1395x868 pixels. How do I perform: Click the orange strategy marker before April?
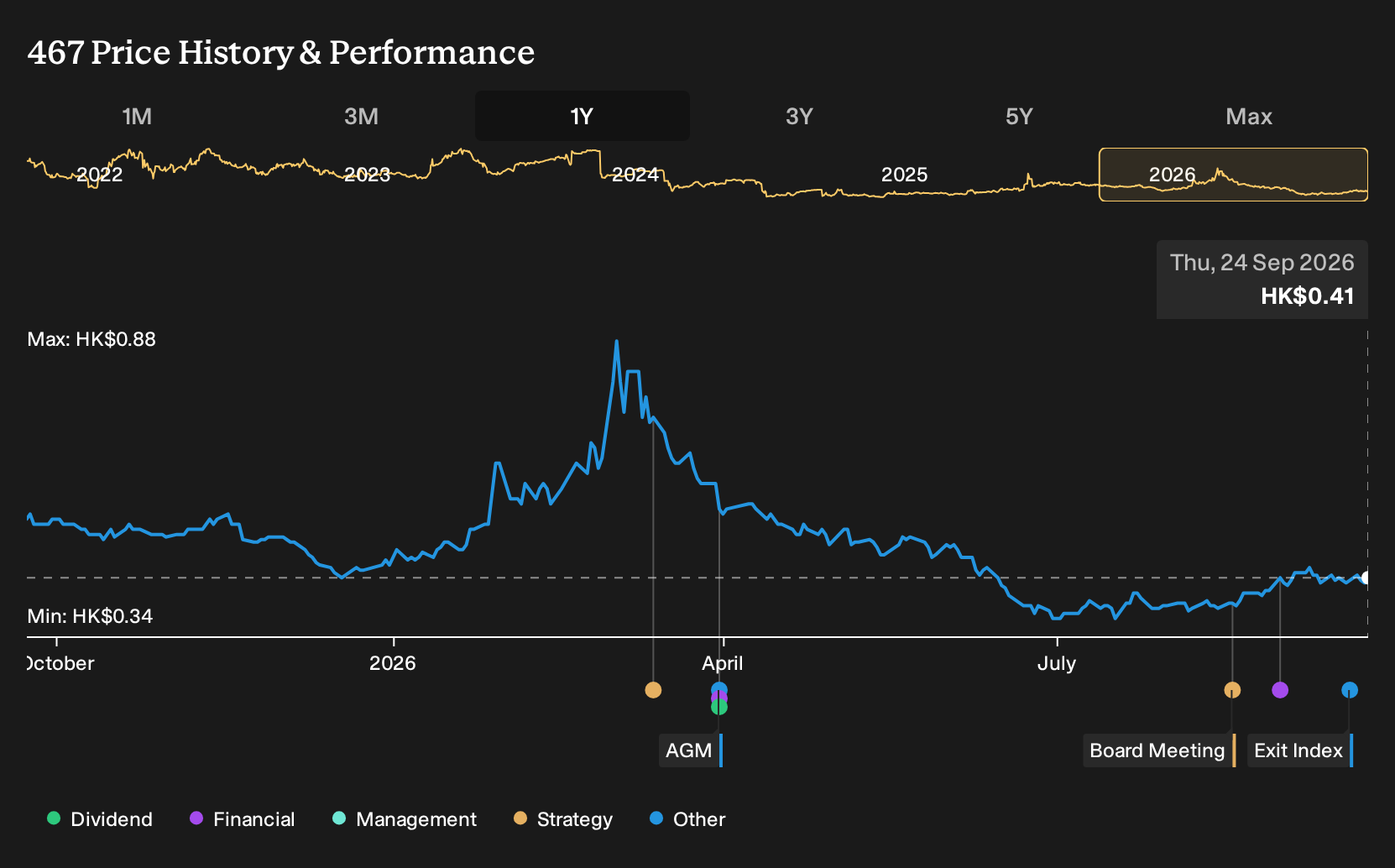click(x=653, y=690)
